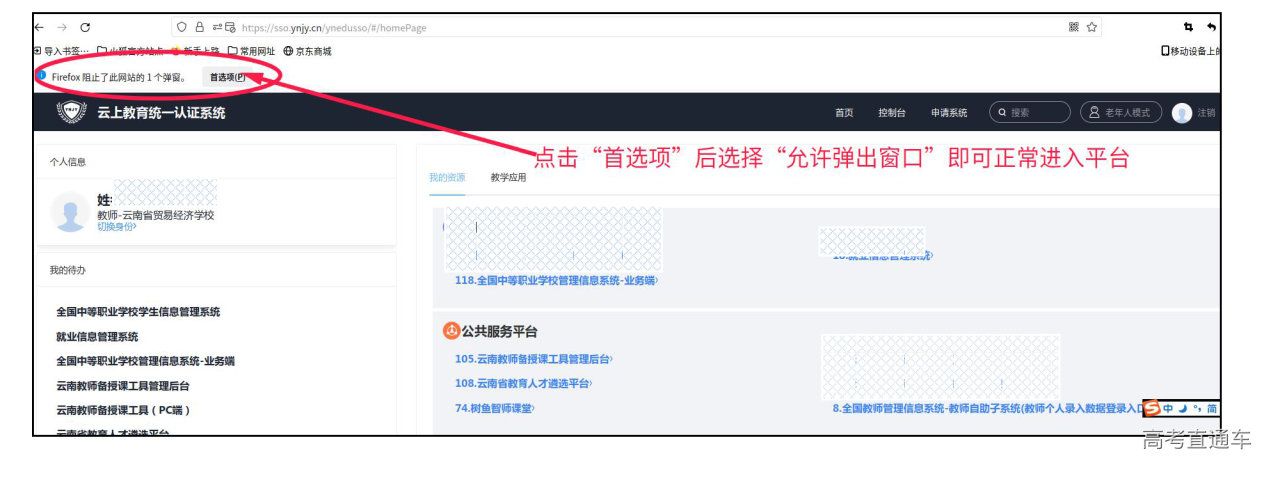1280x479 pixels.
Task: Bookmark this page with the star icon
Action: (x=1092, y=27)
